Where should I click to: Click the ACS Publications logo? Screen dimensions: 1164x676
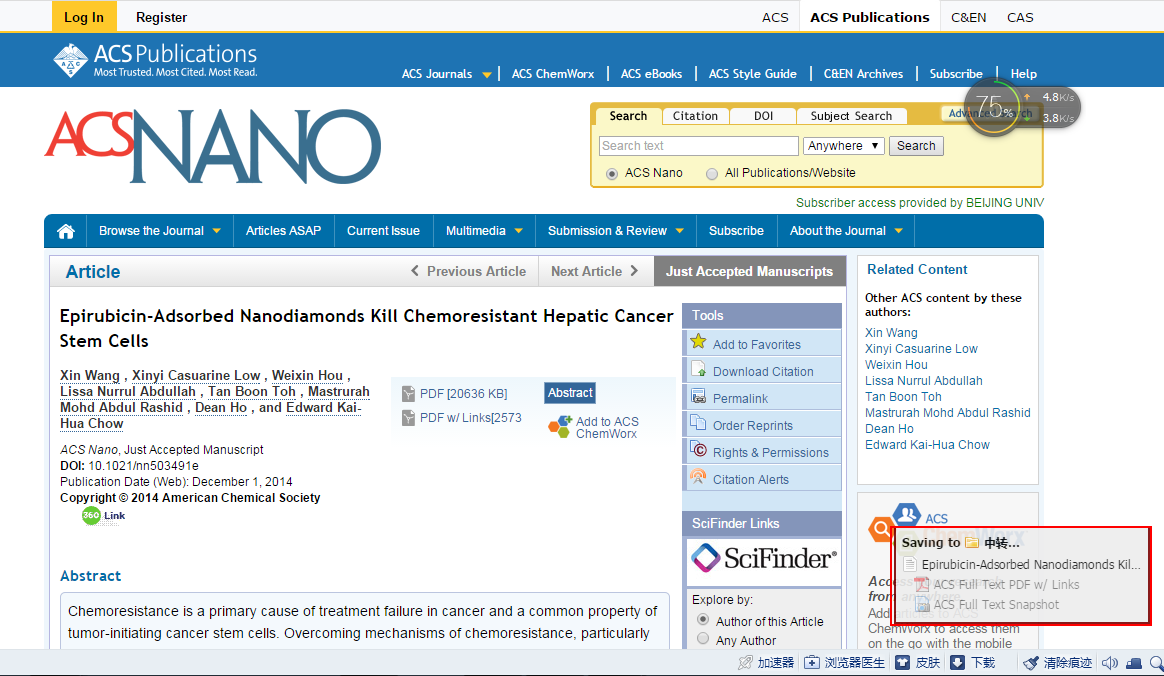point(155,60)
